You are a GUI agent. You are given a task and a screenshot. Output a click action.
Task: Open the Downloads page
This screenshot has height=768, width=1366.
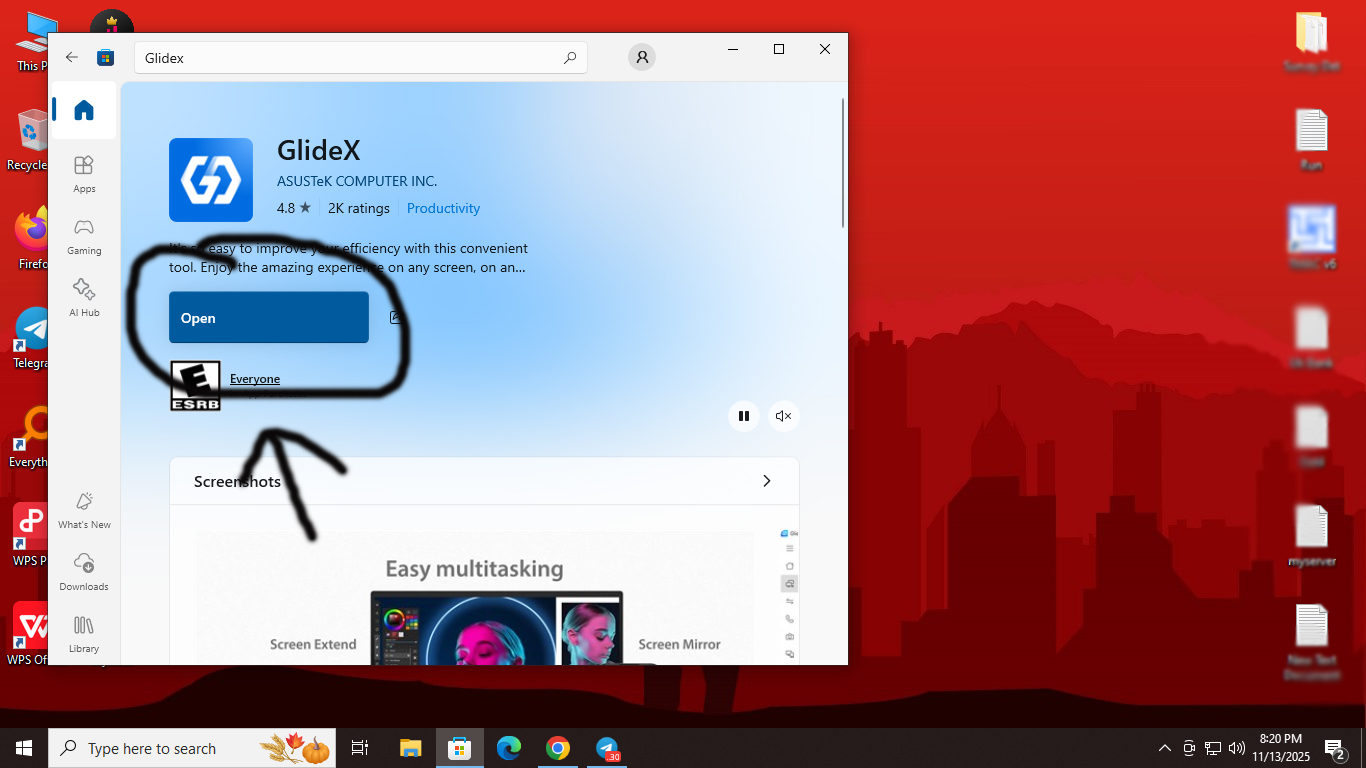84,572
